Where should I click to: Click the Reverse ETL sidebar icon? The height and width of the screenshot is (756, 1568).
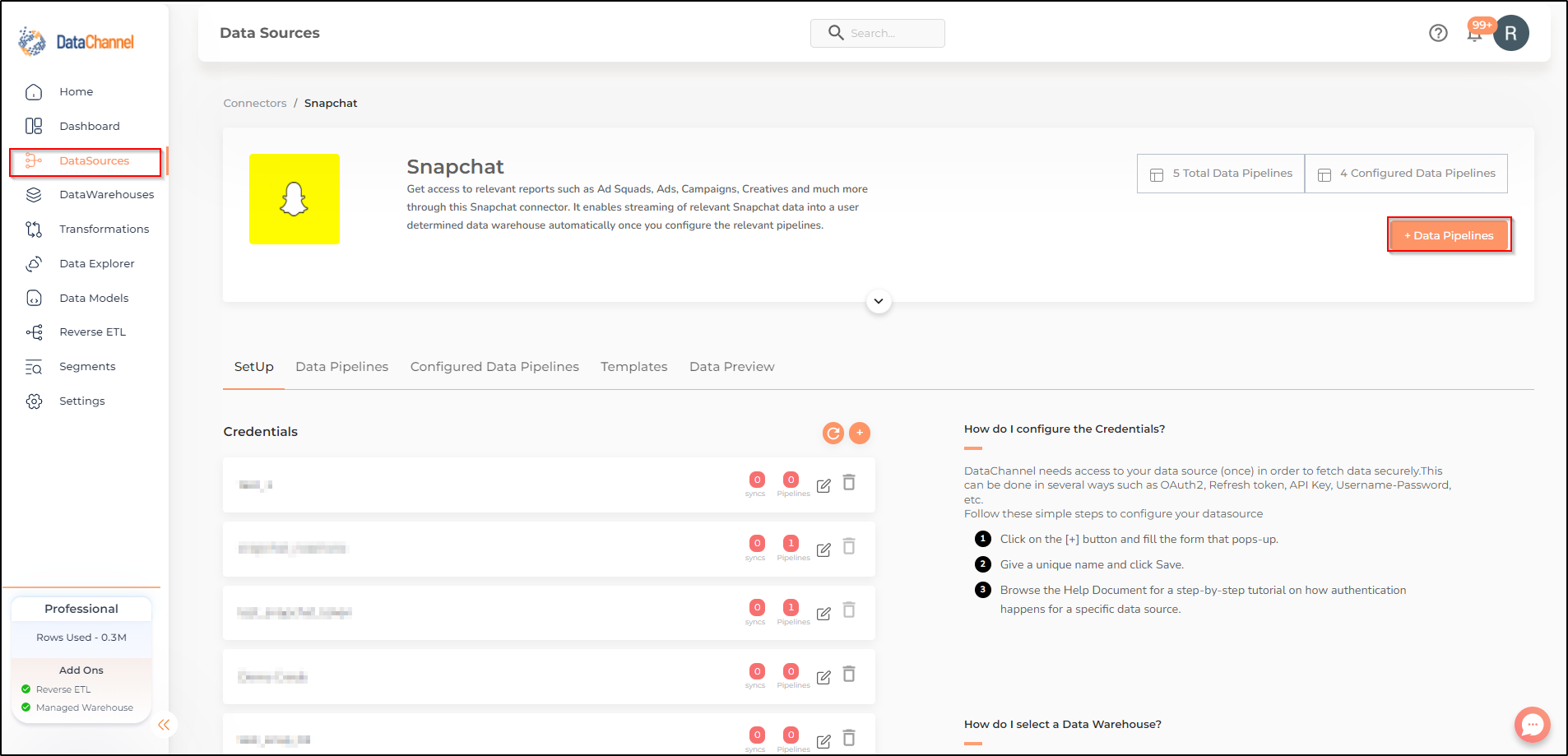point(34,332)
